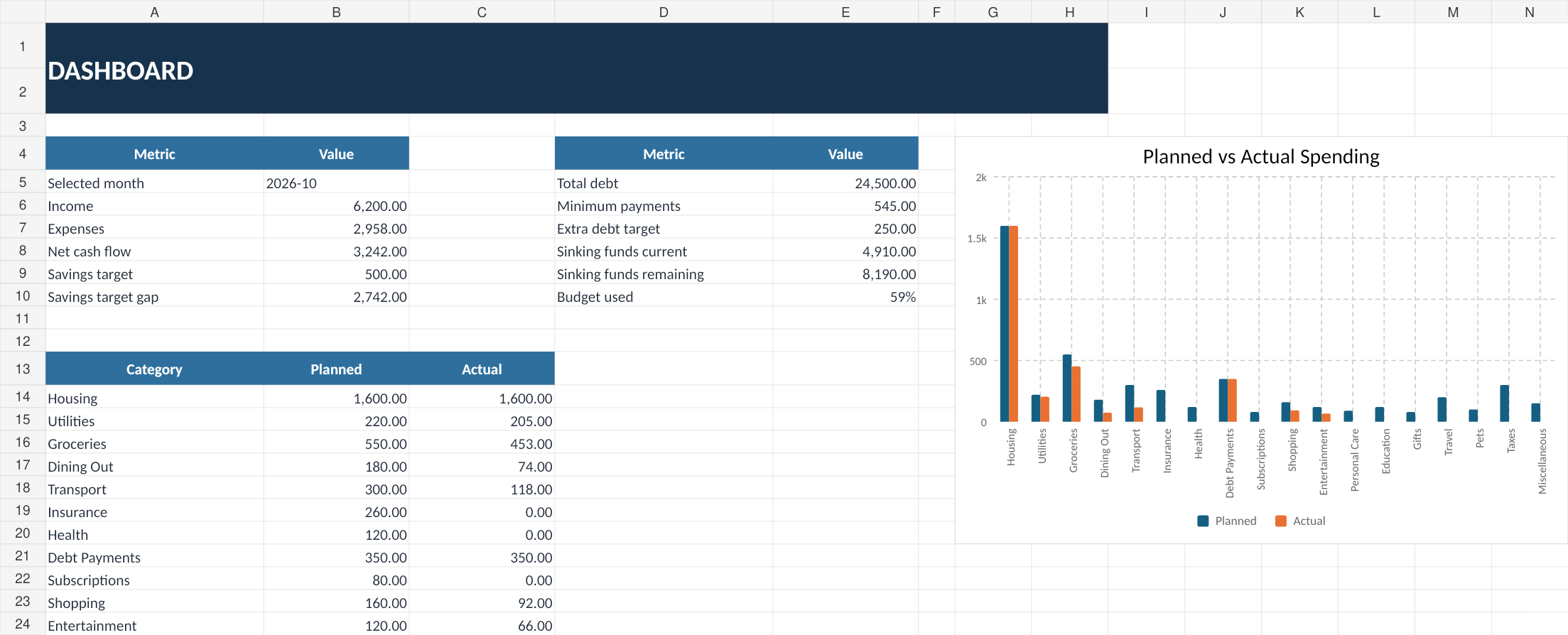Click the Planned vs Actual Spending chart title
This screenshot has width=1568, height=635.
coord(1261,156)
